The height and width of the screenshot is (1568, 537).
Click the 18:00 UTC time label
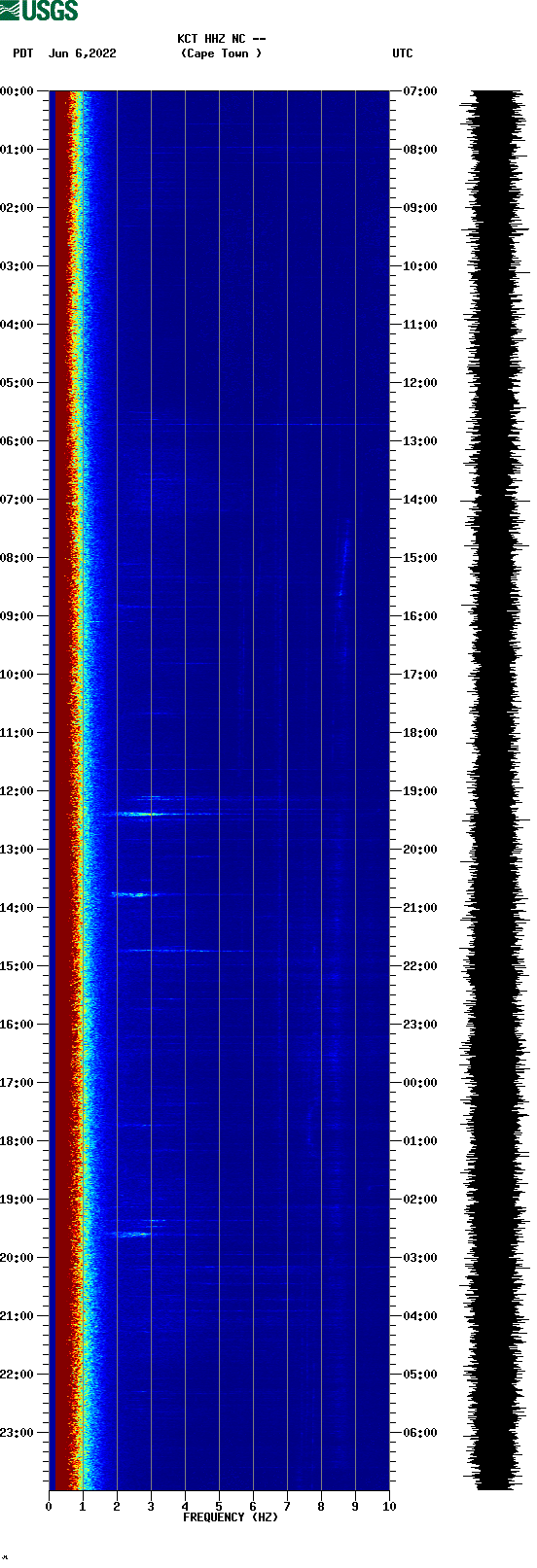point(420,733)
